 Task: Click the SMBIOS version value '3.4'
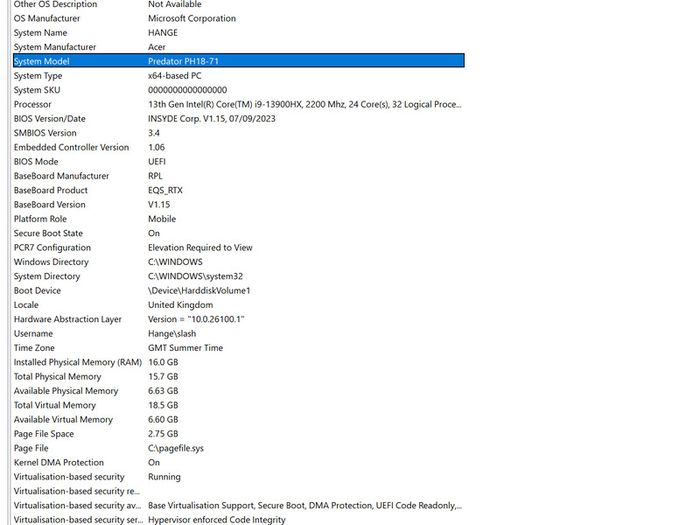[154, 133]
